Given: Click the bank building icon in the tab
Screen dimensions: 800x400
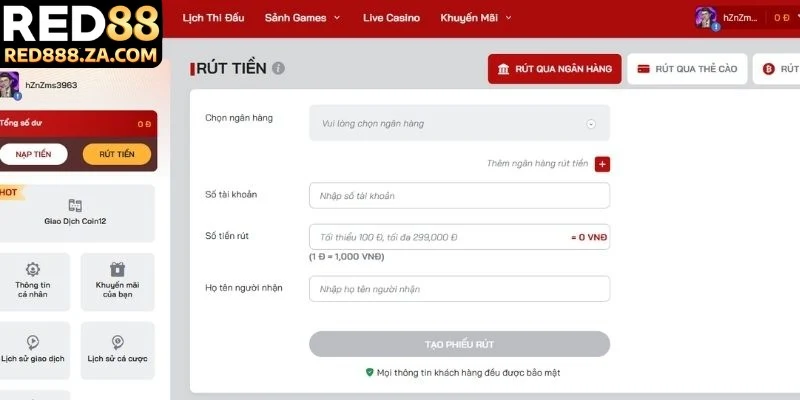Looking at the screenshot, I should click(504, 69).
